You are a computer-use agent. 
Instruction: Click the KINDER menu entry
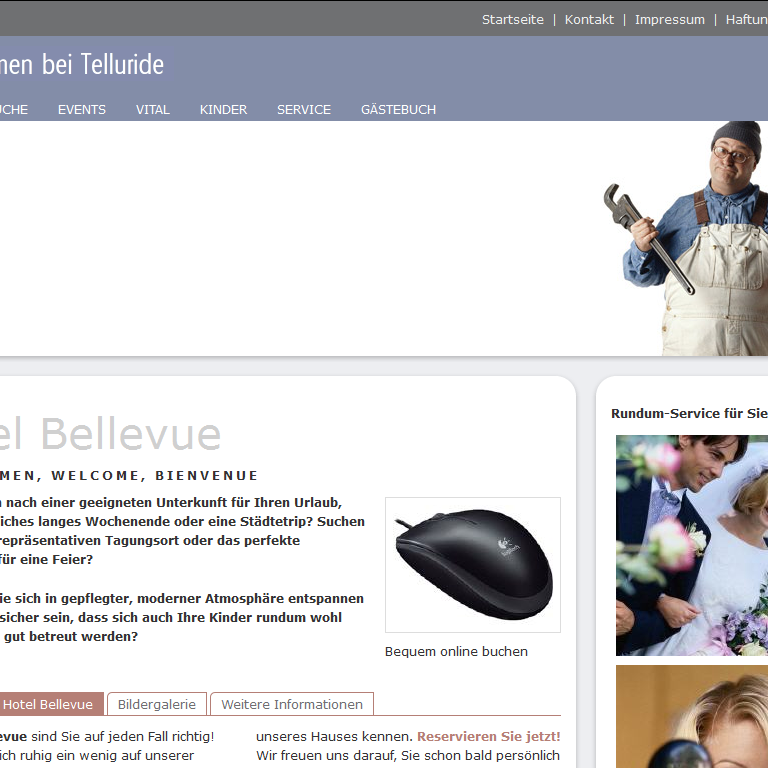tap(223, 110)
